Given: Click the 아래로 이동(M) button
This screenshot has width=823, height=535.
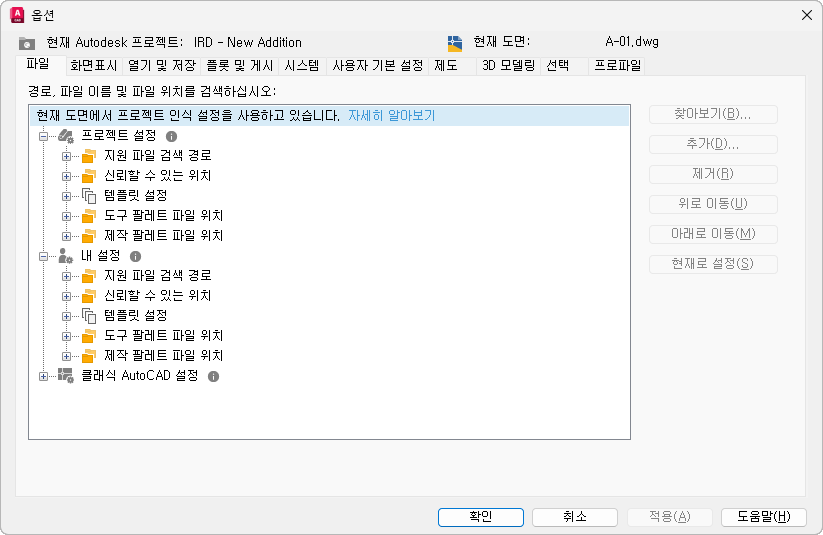Looking at the screenshot, I should tap(713, 234).
